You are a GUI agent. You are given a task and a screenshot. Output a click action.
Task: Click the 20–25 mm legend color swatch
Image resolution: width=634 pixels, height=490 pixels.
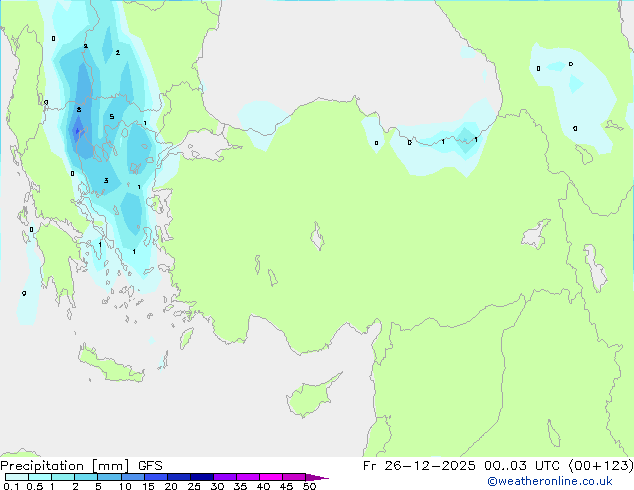point(178,477)
